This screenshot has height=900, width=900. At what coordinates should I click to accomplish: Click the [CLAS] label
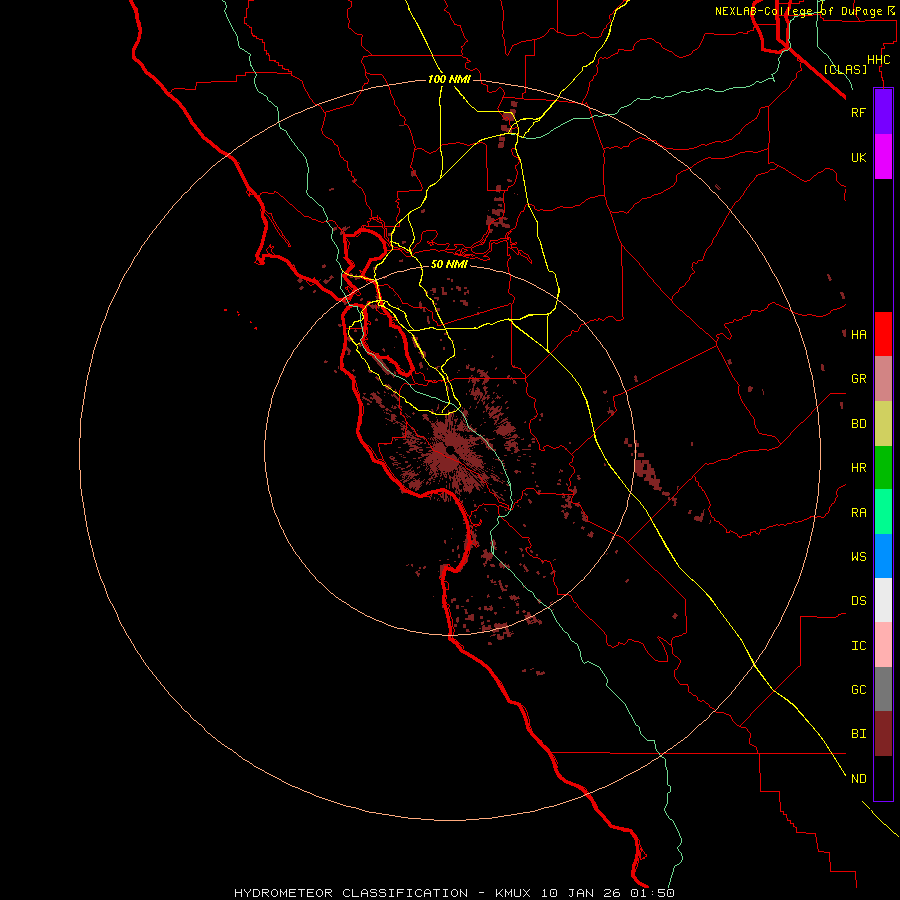(845, 69)
